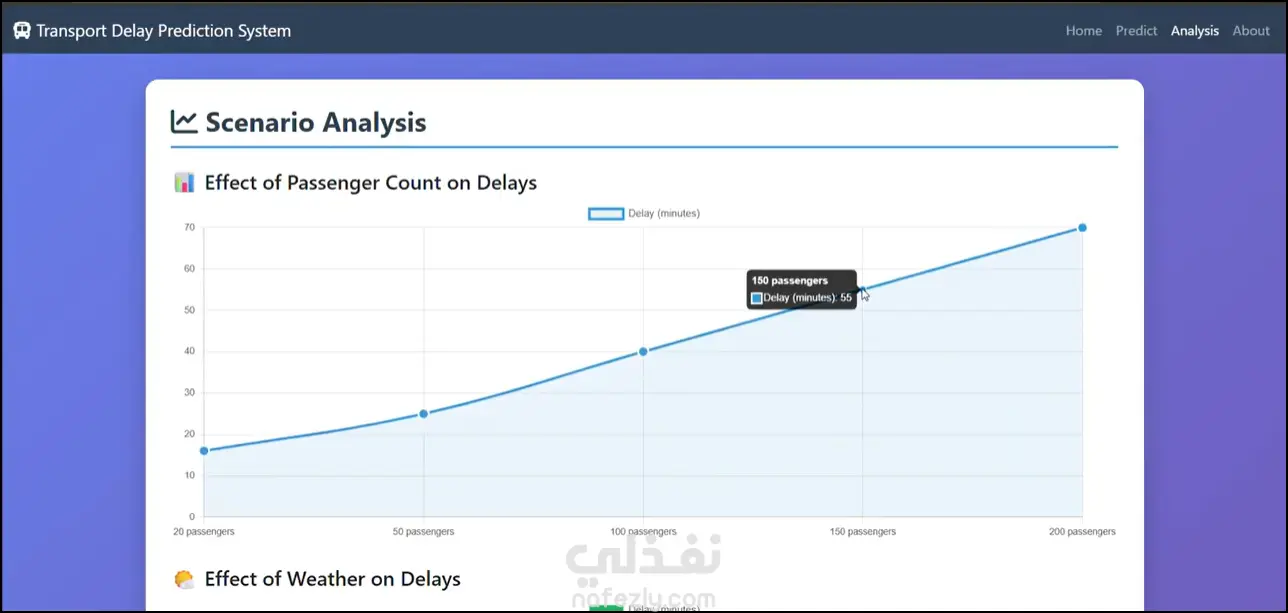Click the Transport Delay Prediction System title
The width and height of the screenshot is (1288, 613).
coord(164,31)
